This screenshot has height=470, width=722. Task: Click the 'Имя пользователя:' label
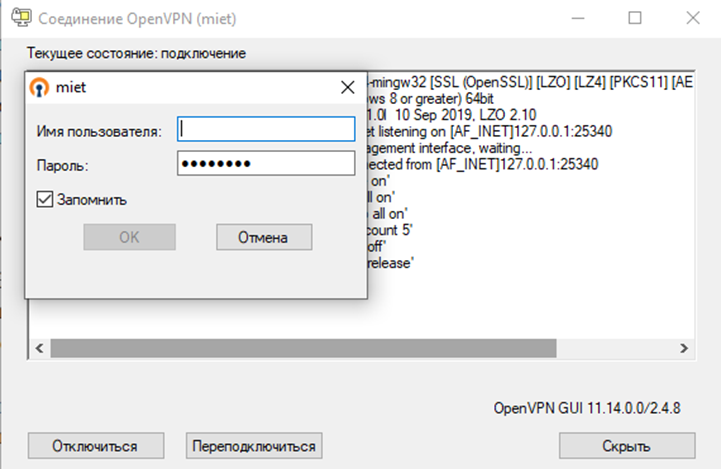[99, 132]
